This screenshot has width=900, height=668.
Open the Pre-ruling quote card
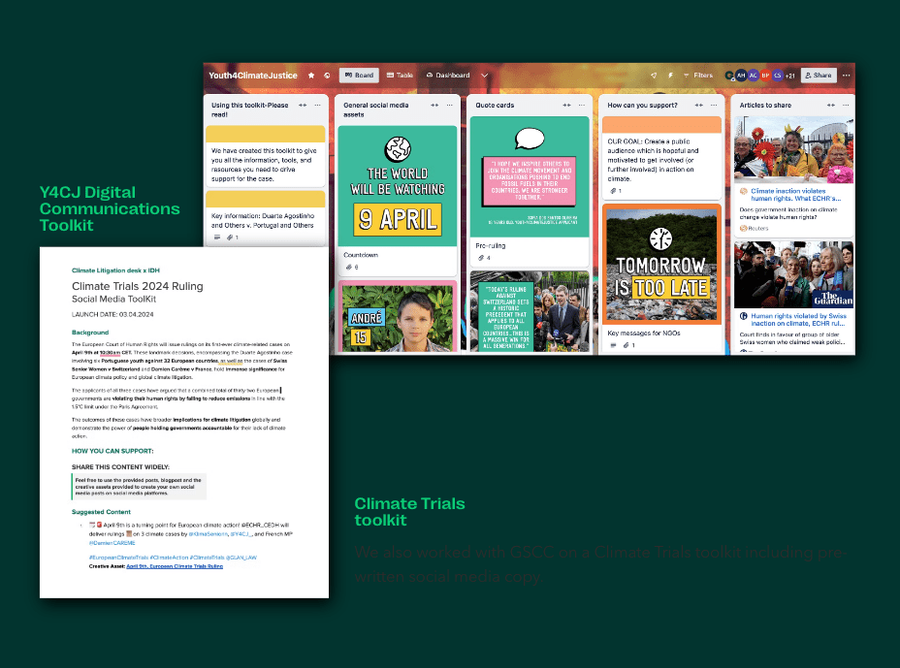(x=529, y=191)
